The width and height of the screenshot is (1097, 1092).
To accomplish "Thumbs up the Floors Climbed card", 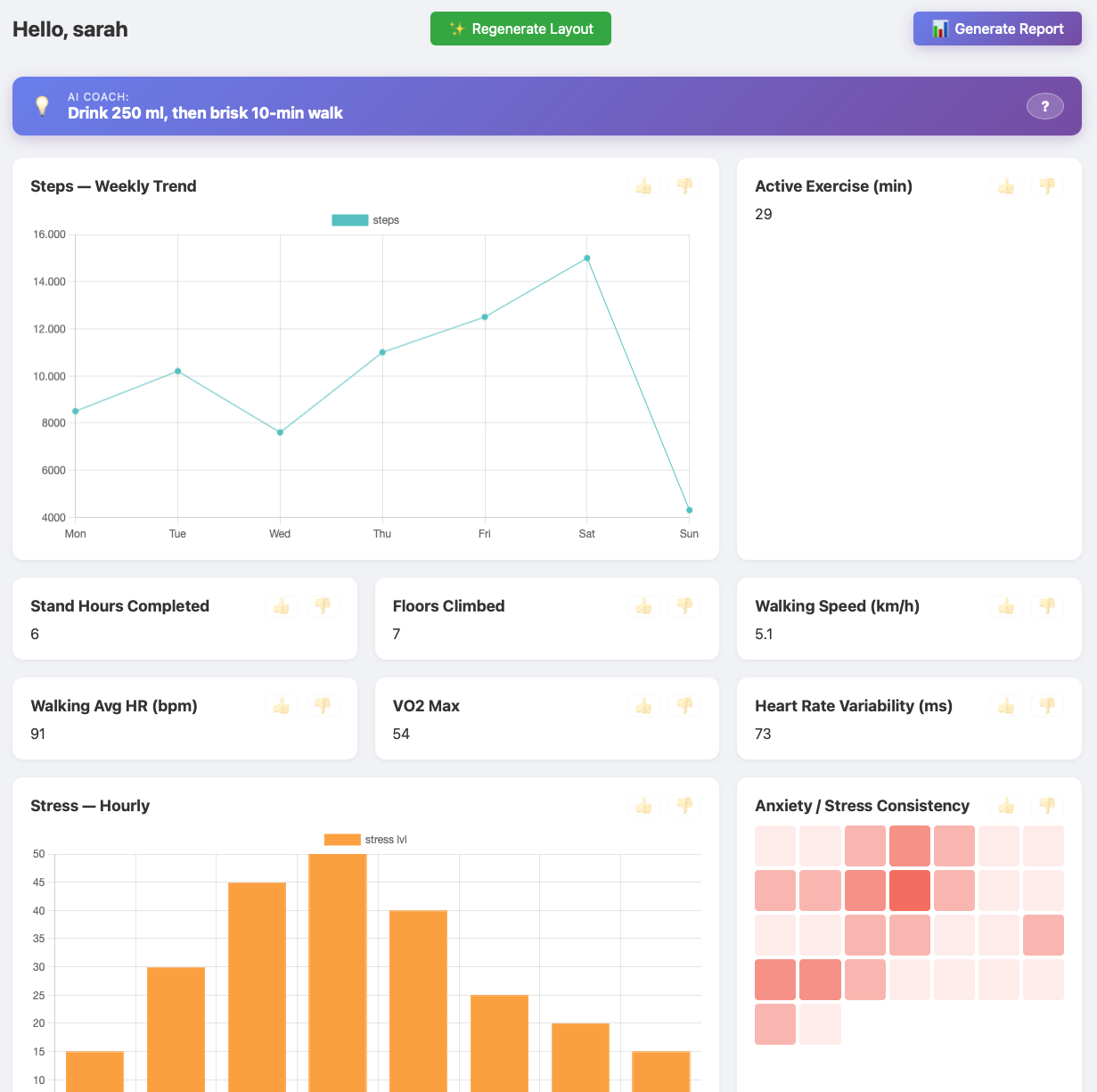I will point(643,606).
